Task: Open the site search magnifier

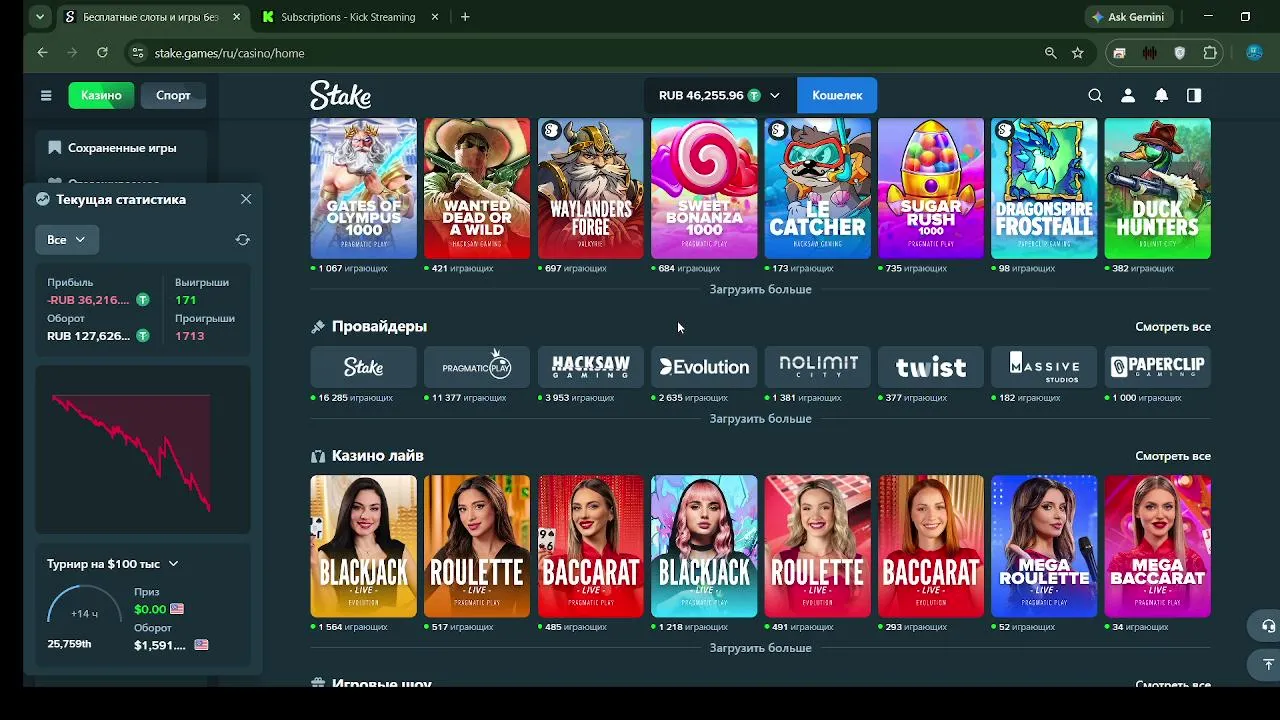Action: point(1095,96)
